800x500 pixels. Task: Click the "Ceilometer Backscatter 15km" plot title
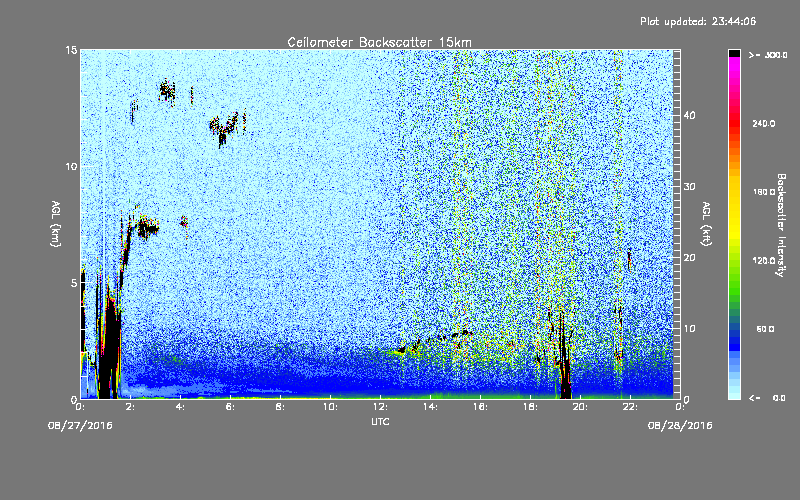[379, 42]
